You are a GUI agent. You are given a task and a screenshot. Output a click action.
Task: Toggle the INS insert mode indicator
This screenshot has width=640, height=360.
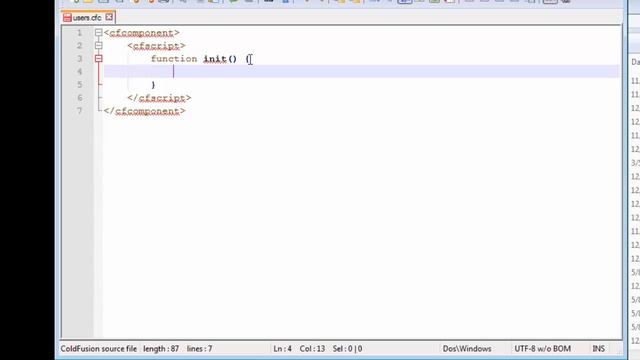[598, 349]
